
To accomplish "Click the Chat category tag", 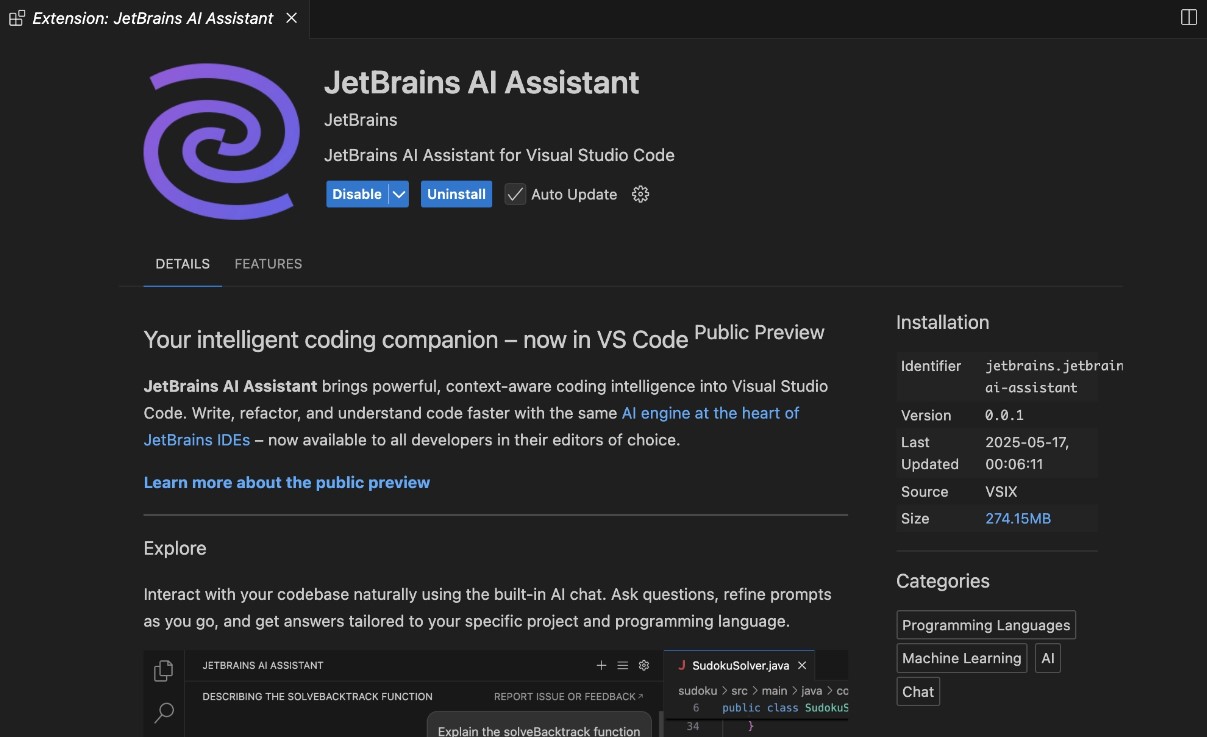I will coord(918,691).
